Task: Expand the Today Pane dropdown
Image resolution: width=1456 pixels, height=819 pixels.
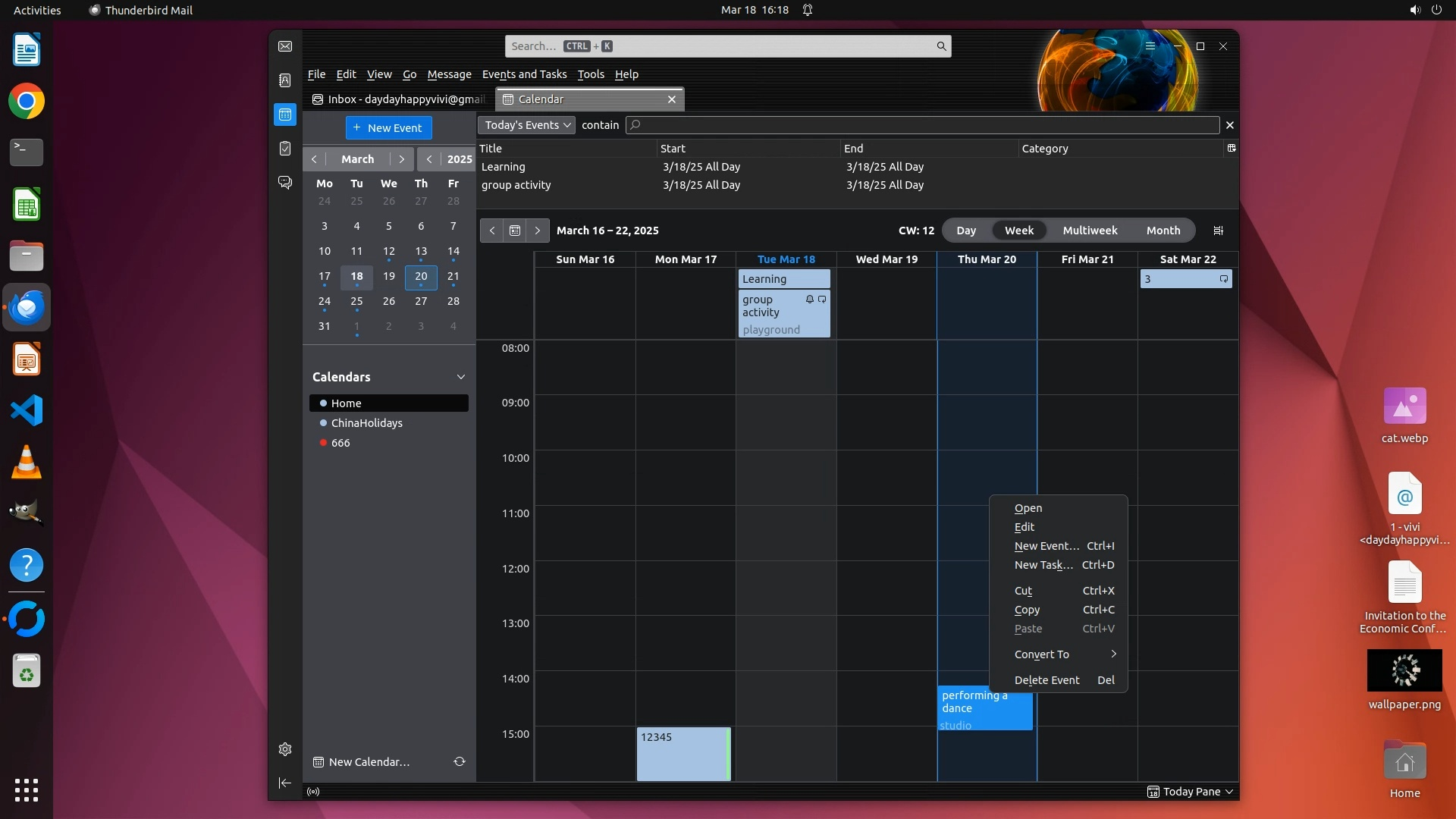Action: point(1228,792)
